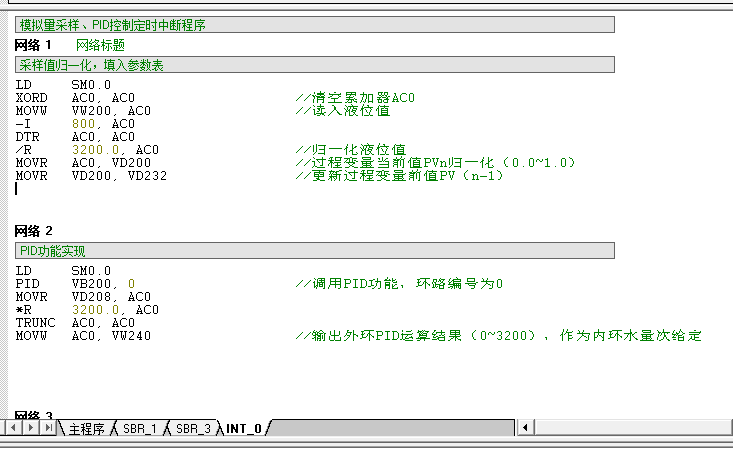Screen dimensions: 733x463
Task: Click the MOVR VD200, VD232 instruction
Action: [x=91, y=176]
